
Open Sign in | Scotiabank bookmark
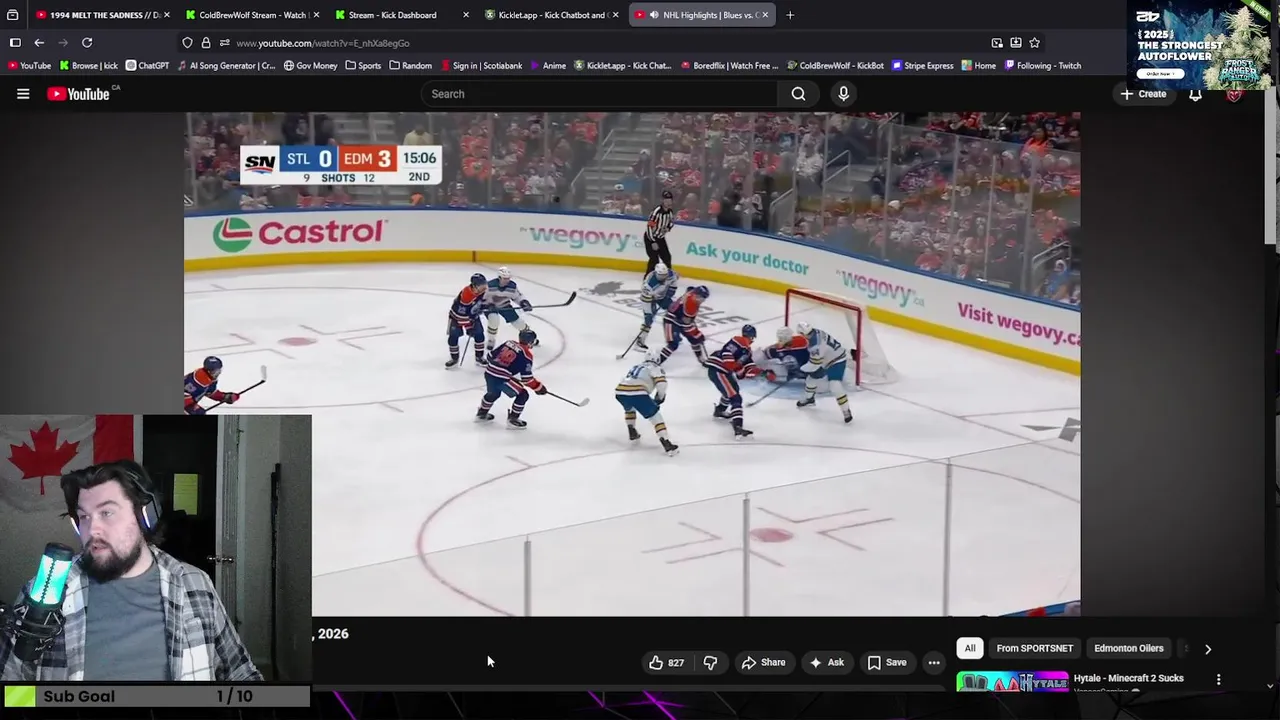coord(481,66)
